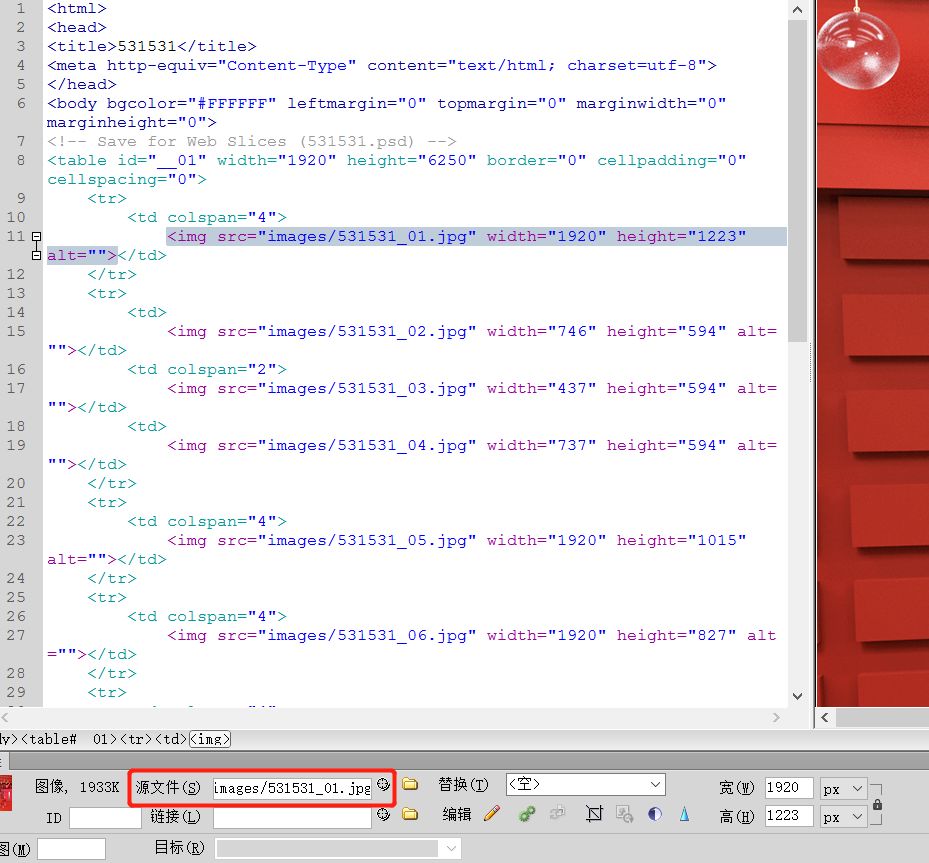Click the 高 height value field
929x863 pixels.
coord(789,816)
